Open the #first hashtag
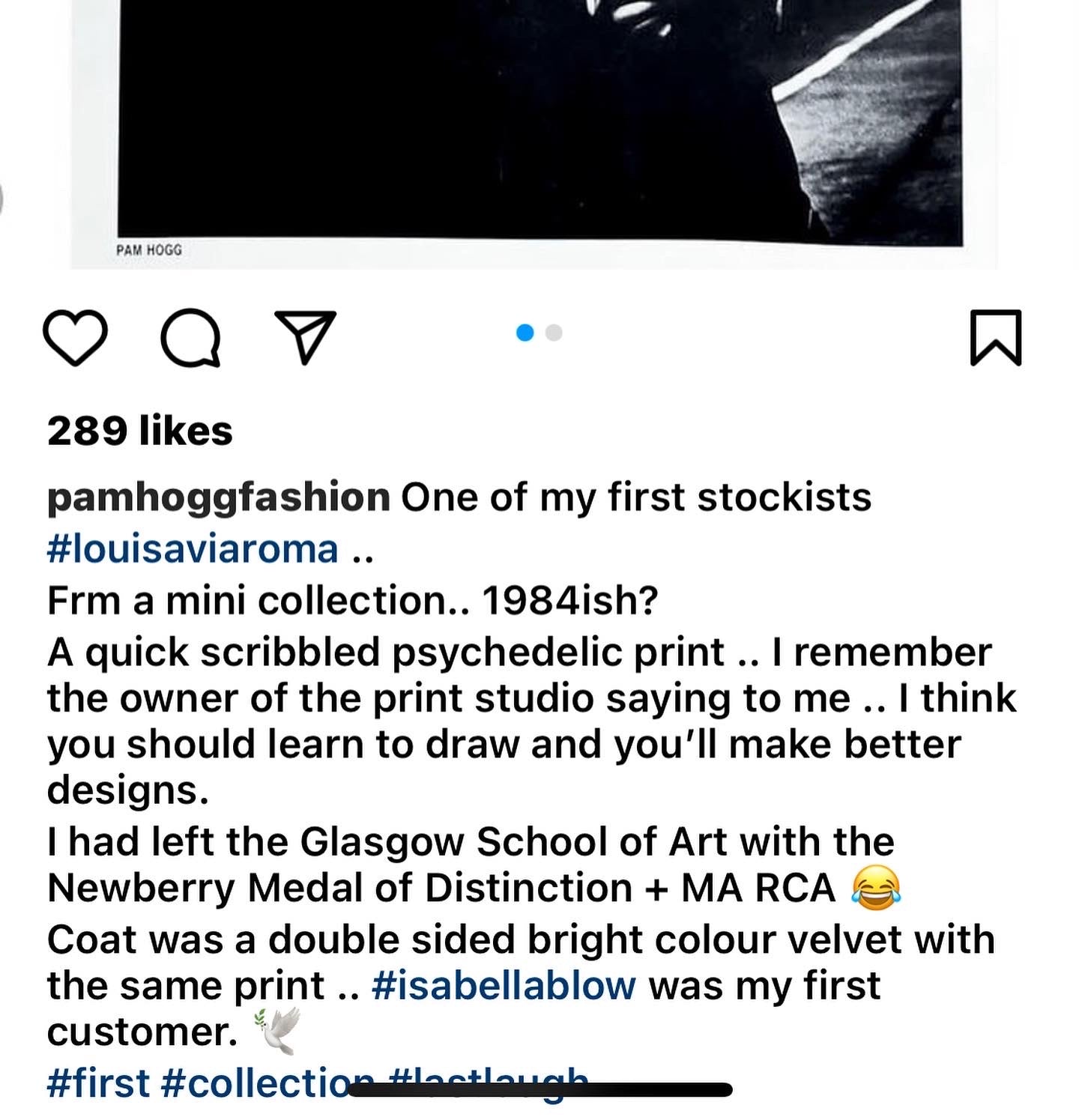 99,1083
